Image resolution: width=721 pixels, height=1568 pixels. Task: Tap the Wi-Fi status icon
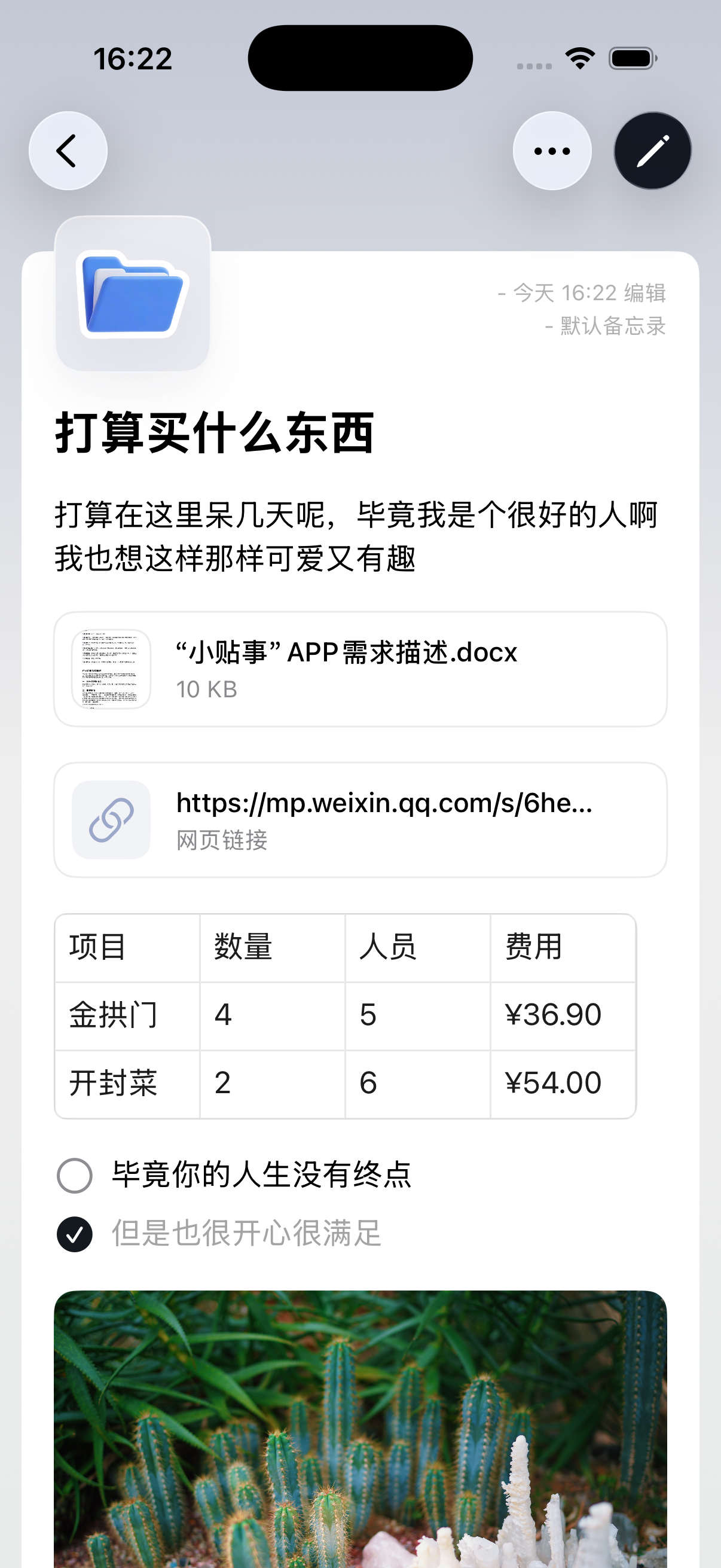[580, 59]
